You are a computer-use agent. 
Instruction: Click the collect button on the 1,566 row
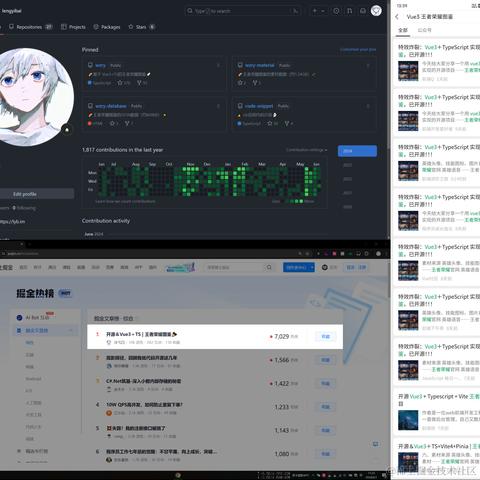325,360
